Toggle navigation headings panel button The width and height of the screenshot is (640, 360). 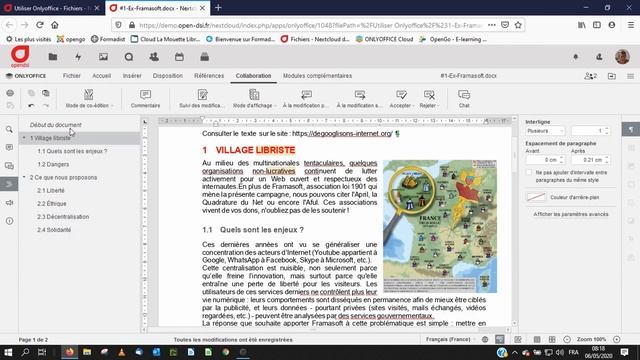(x=9, y=184)
